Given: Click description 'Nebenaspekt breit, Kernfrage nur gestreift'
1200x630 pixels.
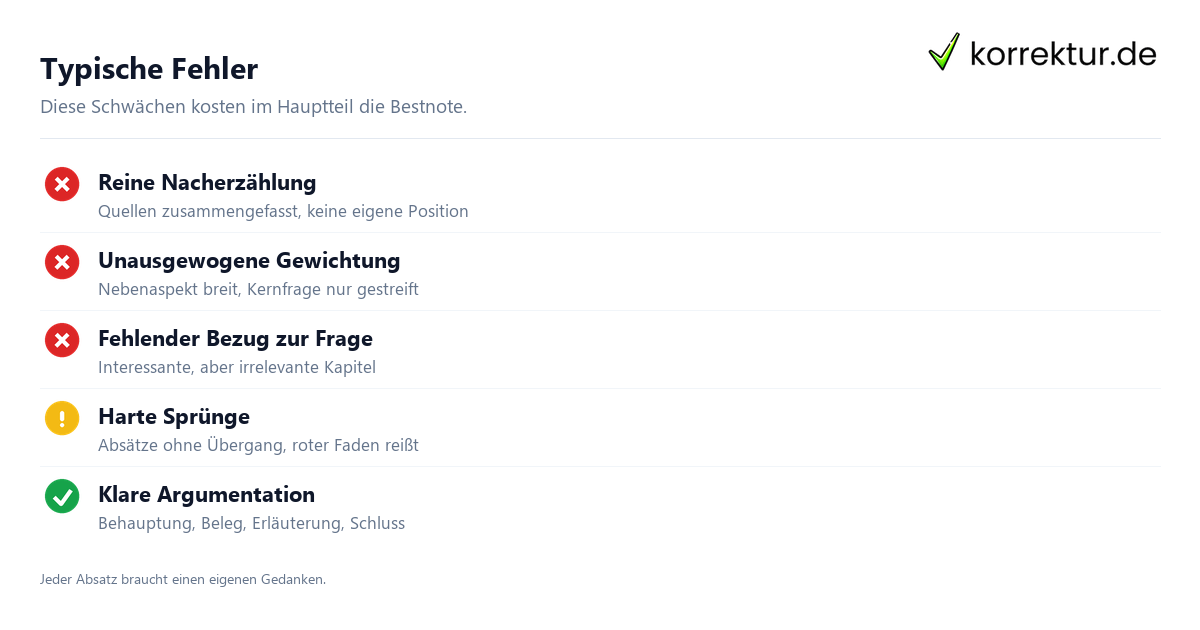Looking at the screenshot, I should tap(258, 290).
